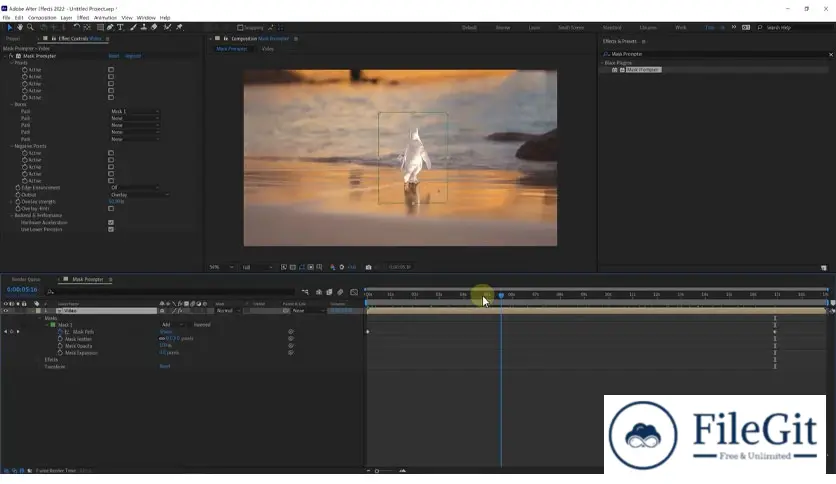Click the Mask Opacity stopwatch icon
This screenshot has height=484, width=836.
click(x=60, y=345)
